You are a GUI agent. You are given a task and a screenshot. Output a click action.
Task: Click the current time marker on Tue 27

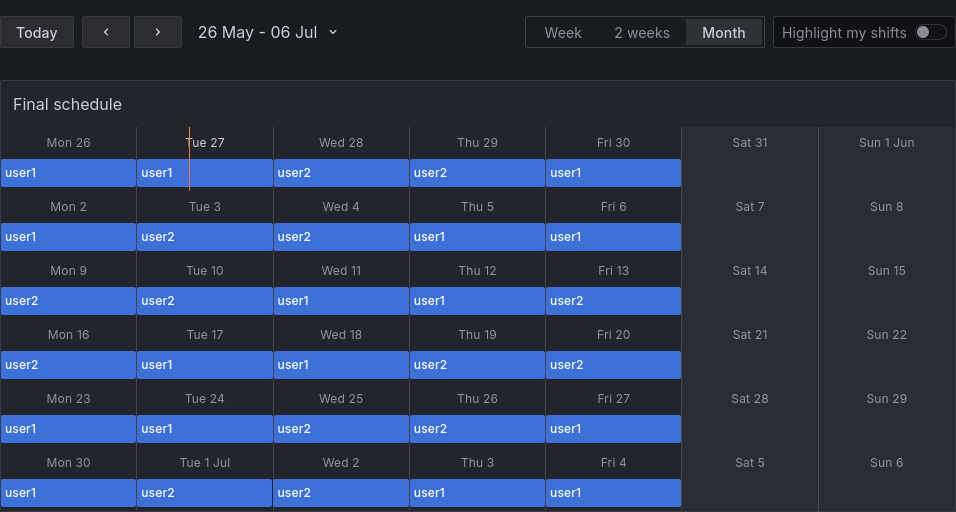189,158
